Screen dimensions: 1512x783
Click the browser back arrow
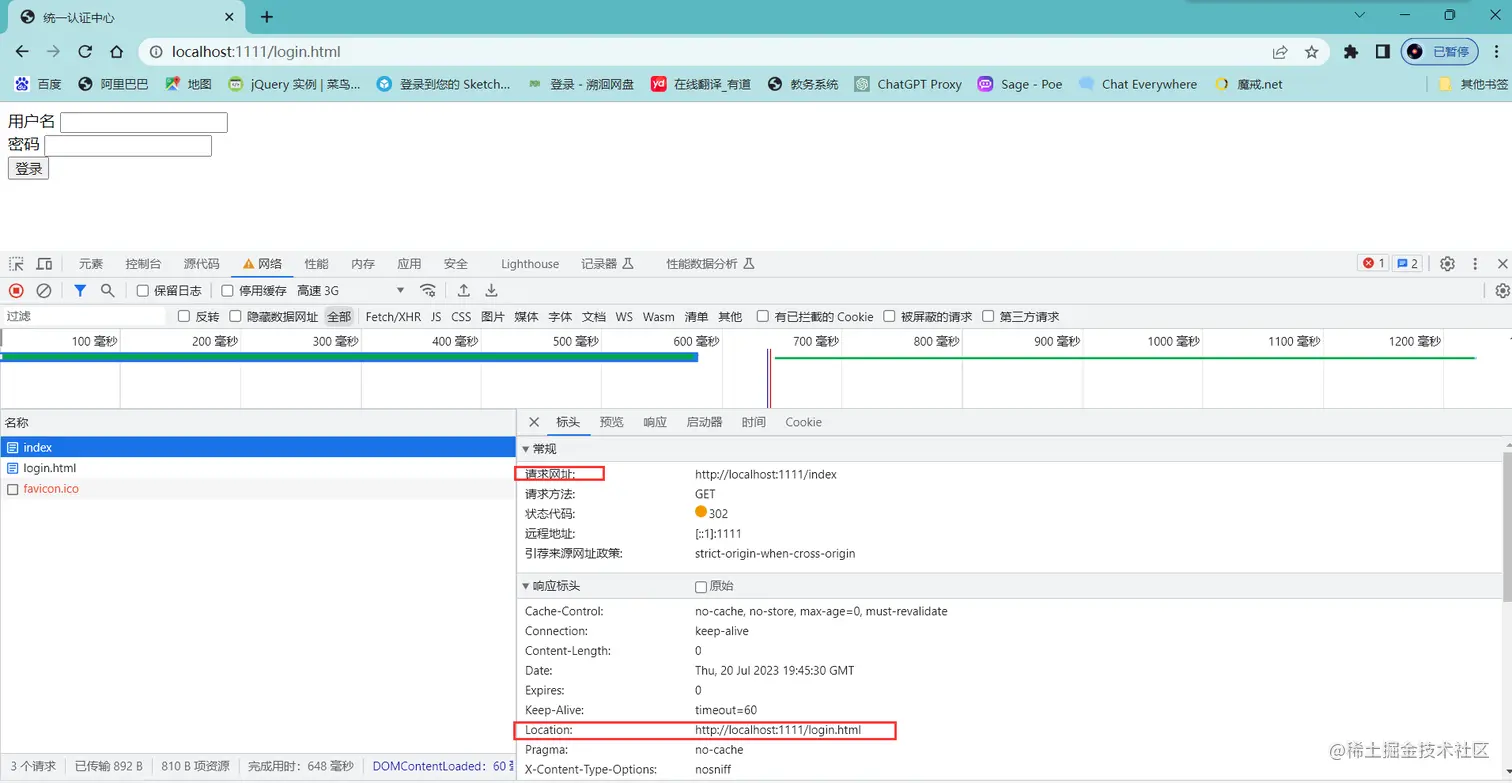(22, 52)
